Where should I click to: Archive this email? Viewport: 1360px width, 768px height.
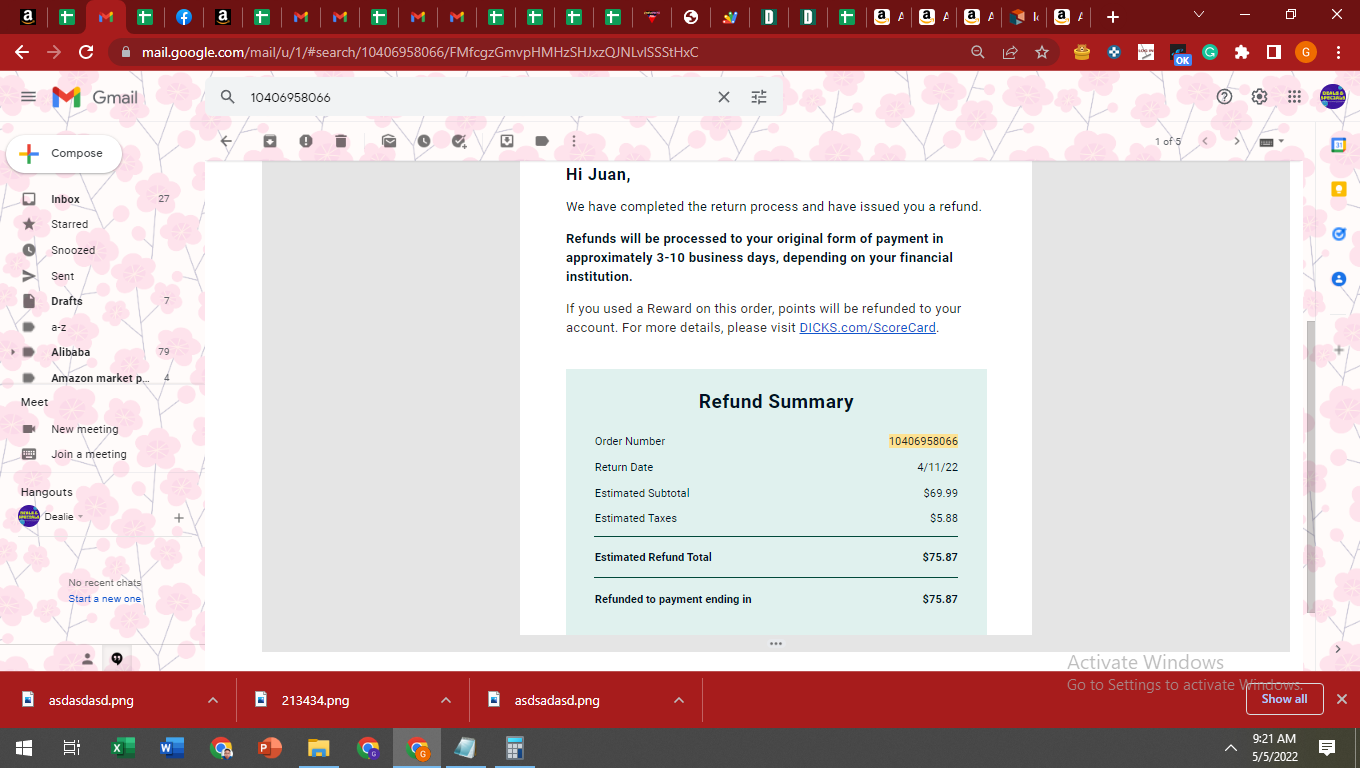[270, 141]
